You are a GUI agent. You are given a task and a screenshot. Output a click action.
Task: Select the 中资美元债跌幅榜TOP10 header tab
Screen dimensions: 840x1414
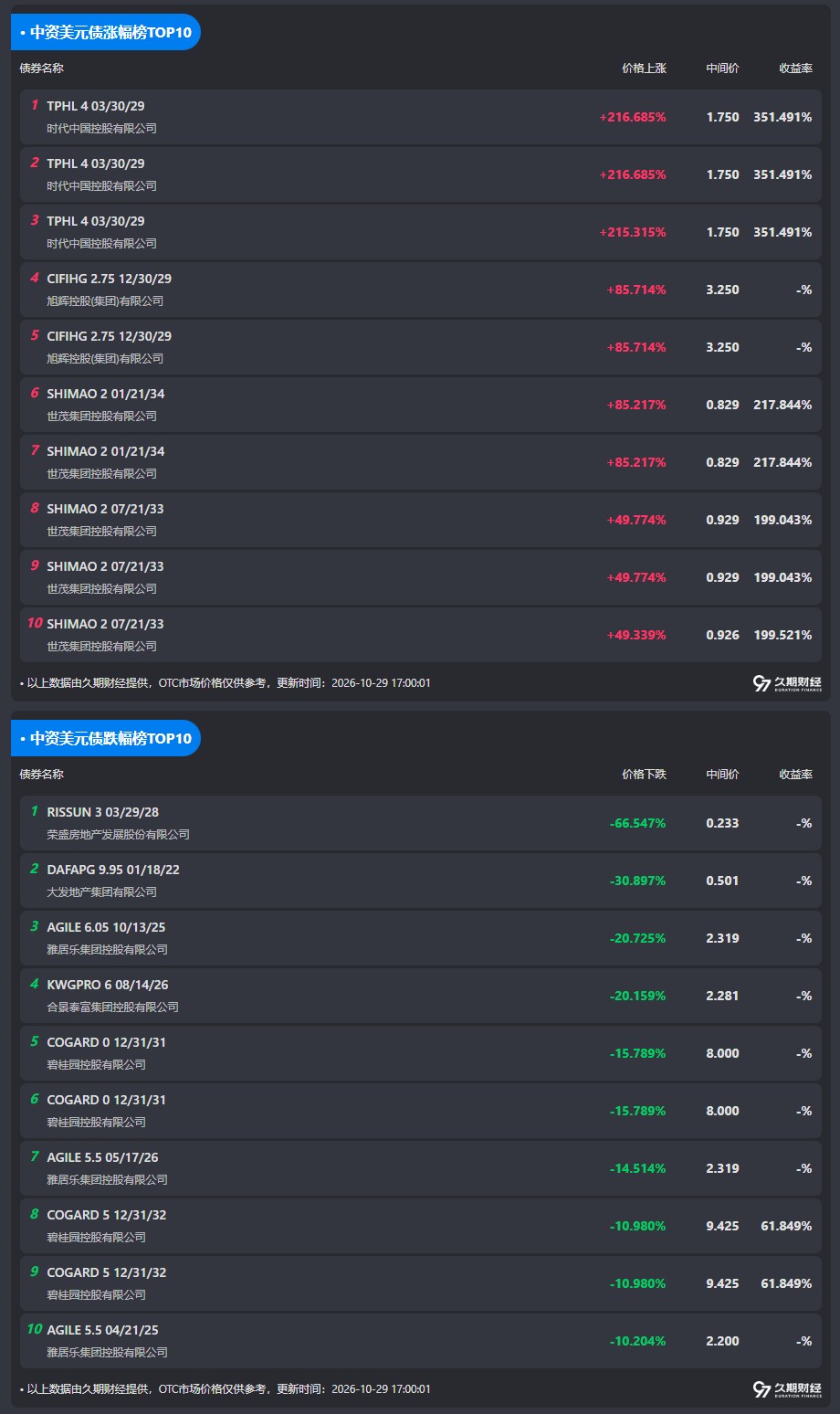pyautogui.click(x=106, y=738)
